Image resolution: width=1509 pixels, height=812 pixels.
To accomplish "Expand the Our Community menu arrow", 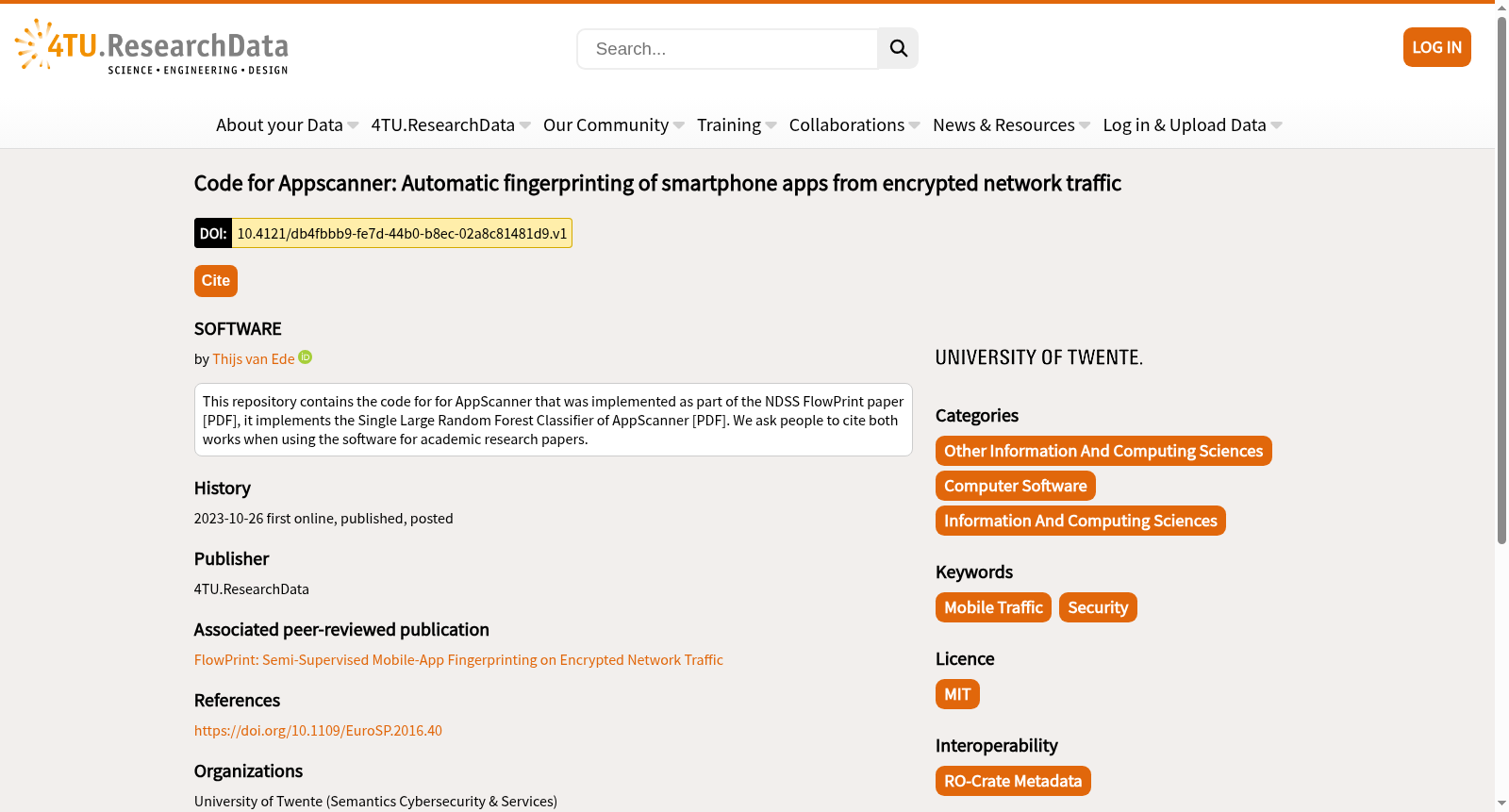I will coord(679,125).
